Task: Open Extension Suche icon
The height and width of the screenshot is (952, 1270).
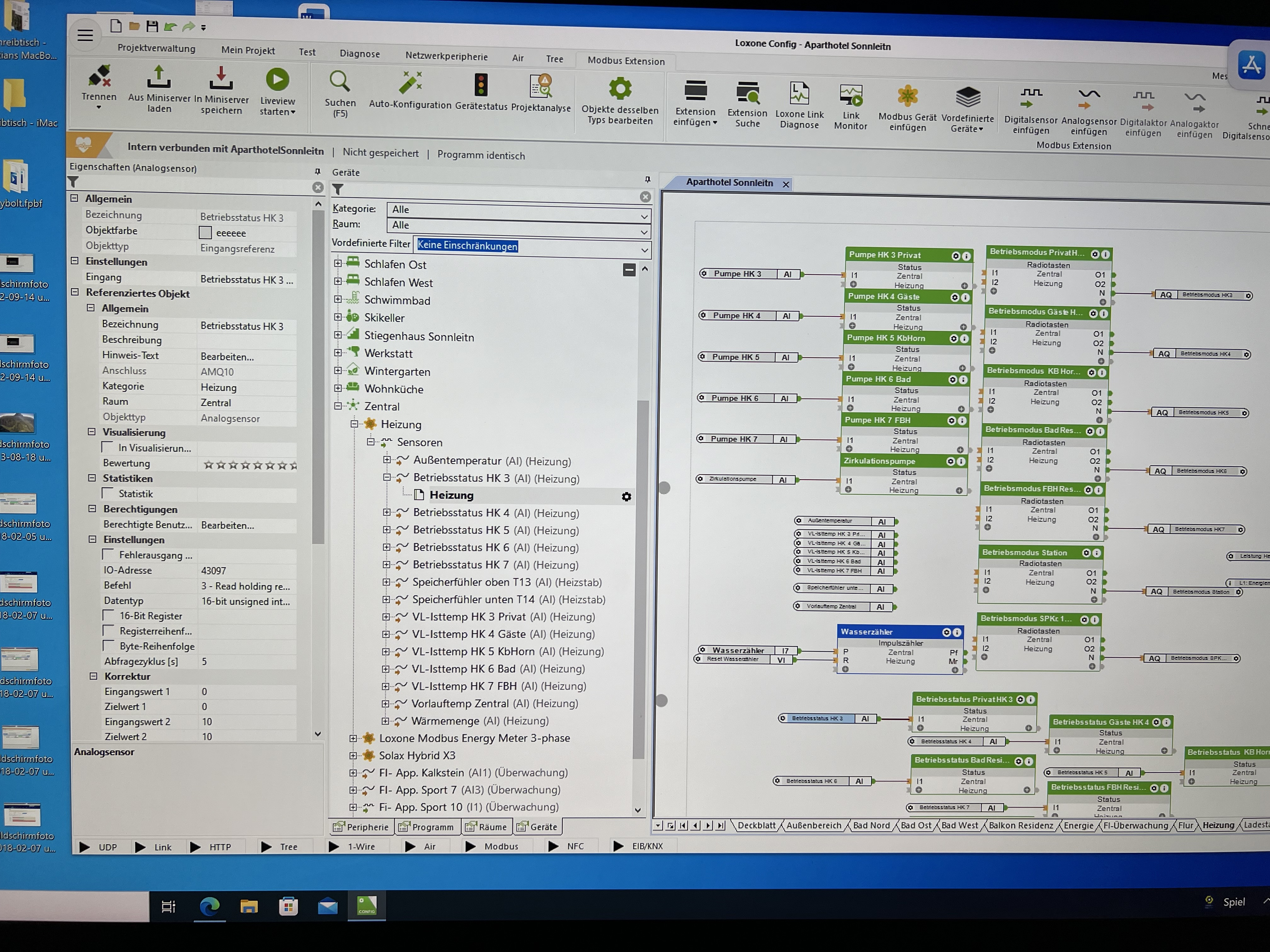Action: [x=747, y=93]
